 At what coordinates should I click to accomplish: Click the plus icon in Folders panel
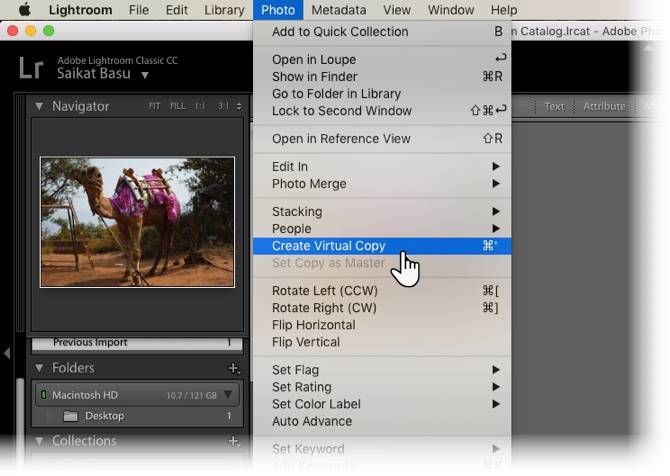234,368
